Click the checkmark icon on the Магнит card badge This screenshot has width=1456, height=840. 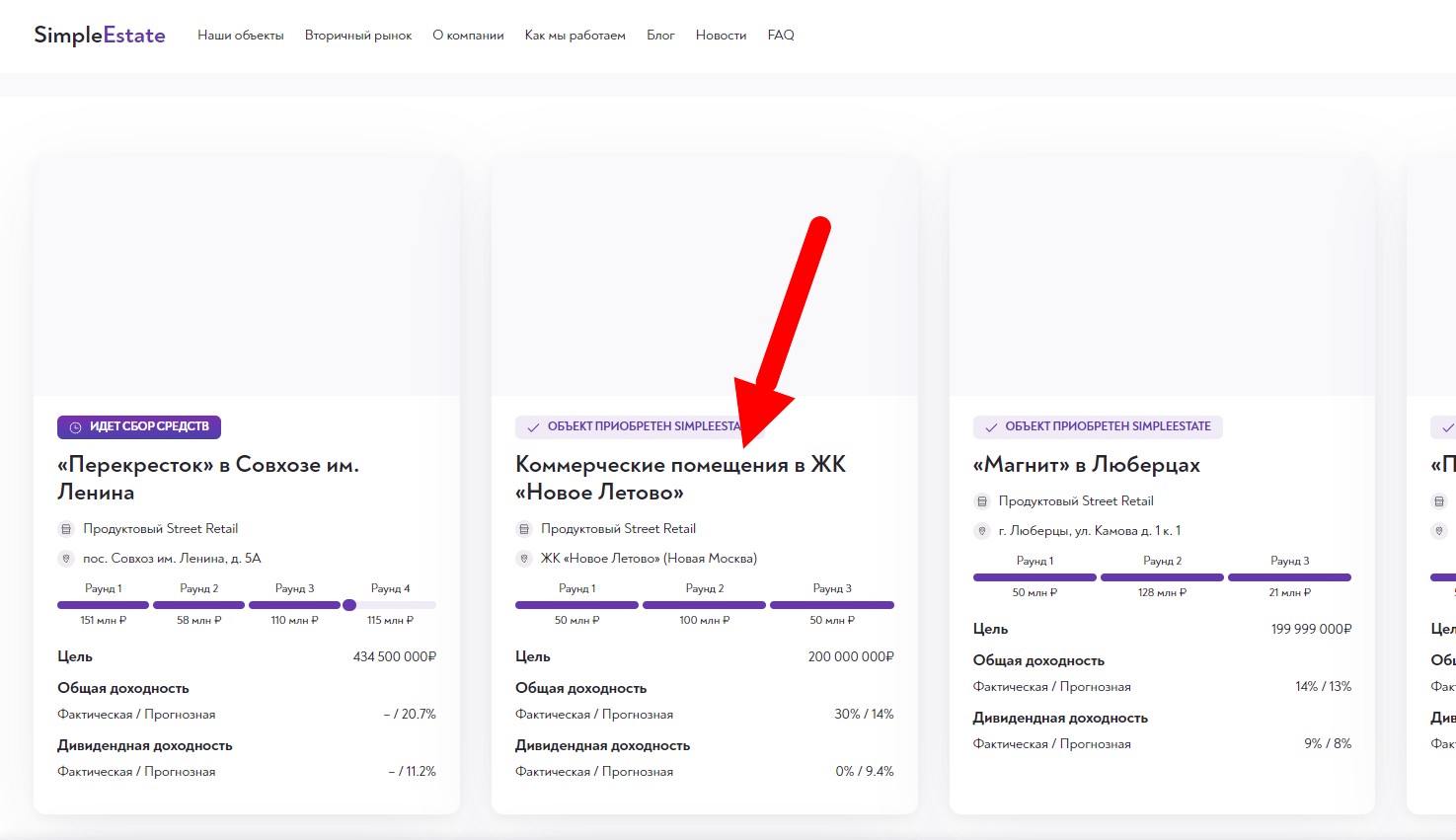pyautogui.click(x=991, y=427)
